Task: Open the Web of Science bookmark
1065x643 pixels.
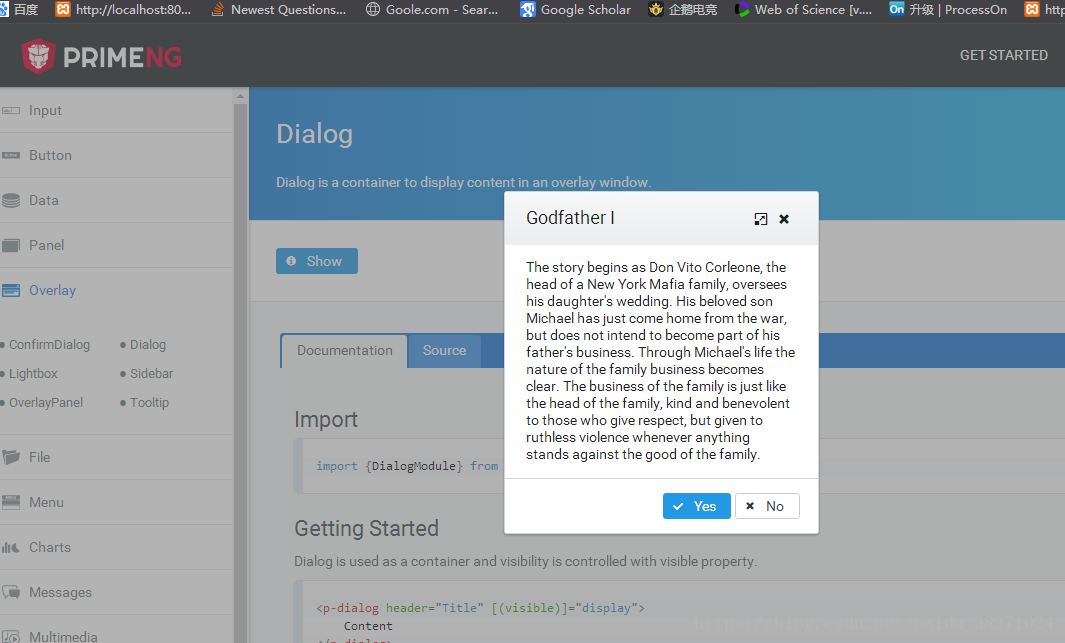Action: coord(804,10)
